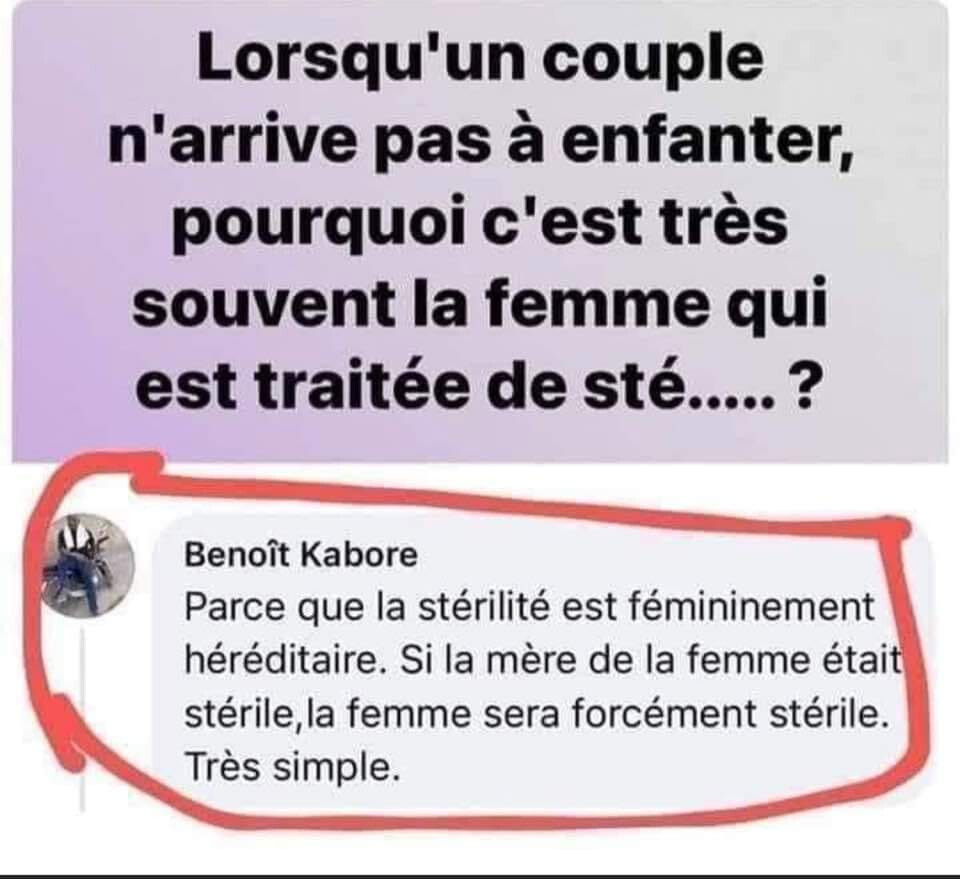Click the word 'fémininement' in the comment
The height and width of the screenshot is (879, 960).
tap(749, 607)
